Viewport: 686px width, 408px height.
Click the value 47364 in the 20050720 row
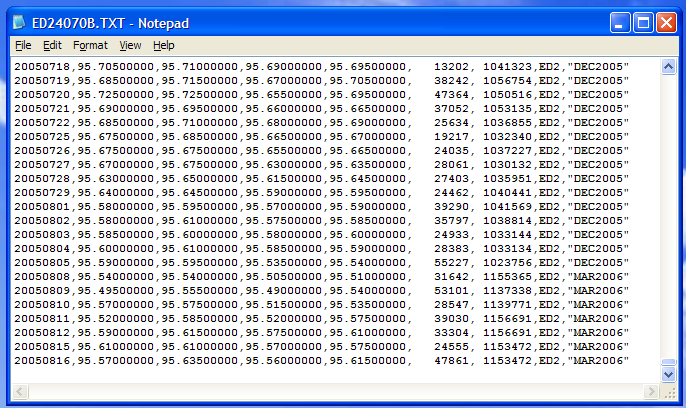tap(453, 94)
